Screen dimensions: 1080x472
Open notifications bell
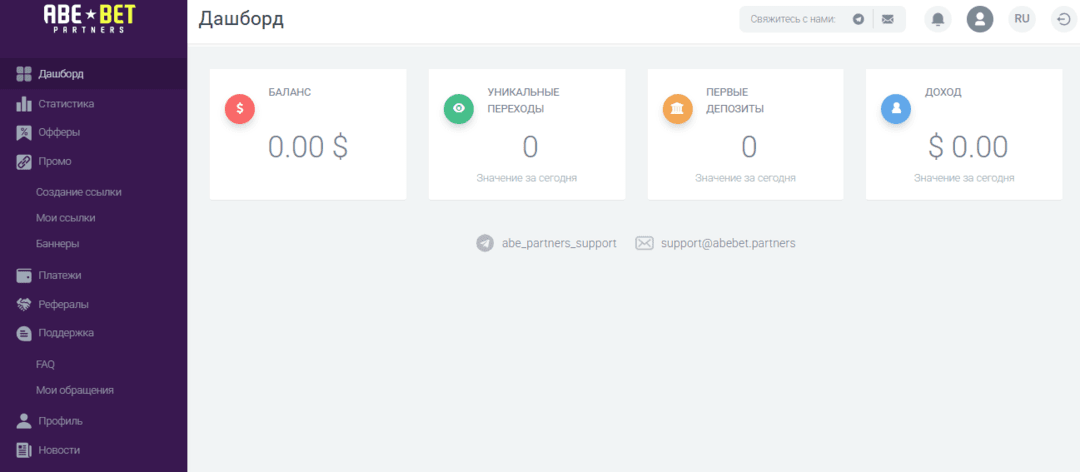point(937,19)
